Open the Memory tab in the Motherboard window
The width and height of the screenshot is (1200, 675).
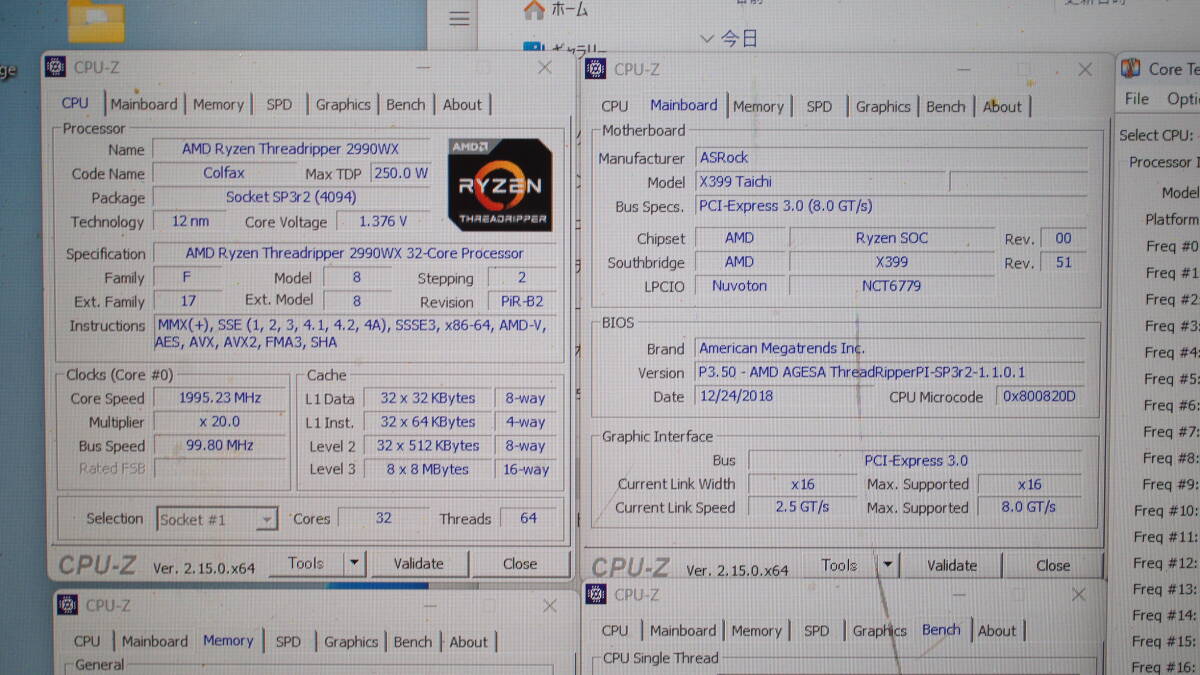coord(758,106)
